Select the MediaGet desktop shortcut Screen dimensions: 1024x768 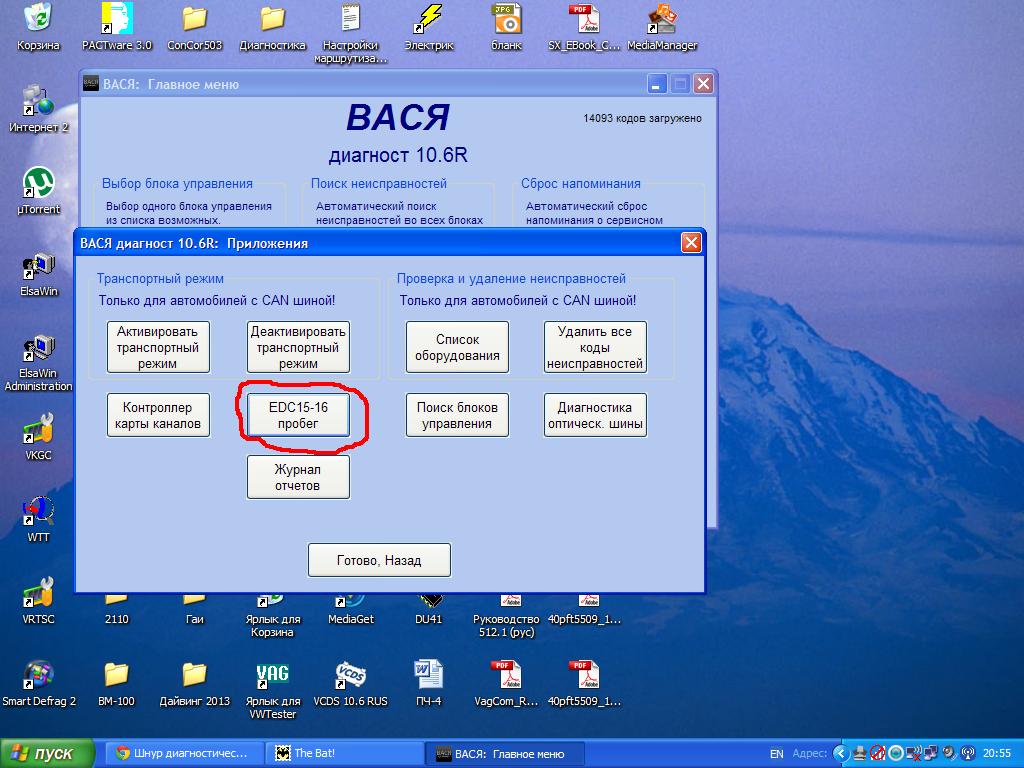tap(351, 609)
